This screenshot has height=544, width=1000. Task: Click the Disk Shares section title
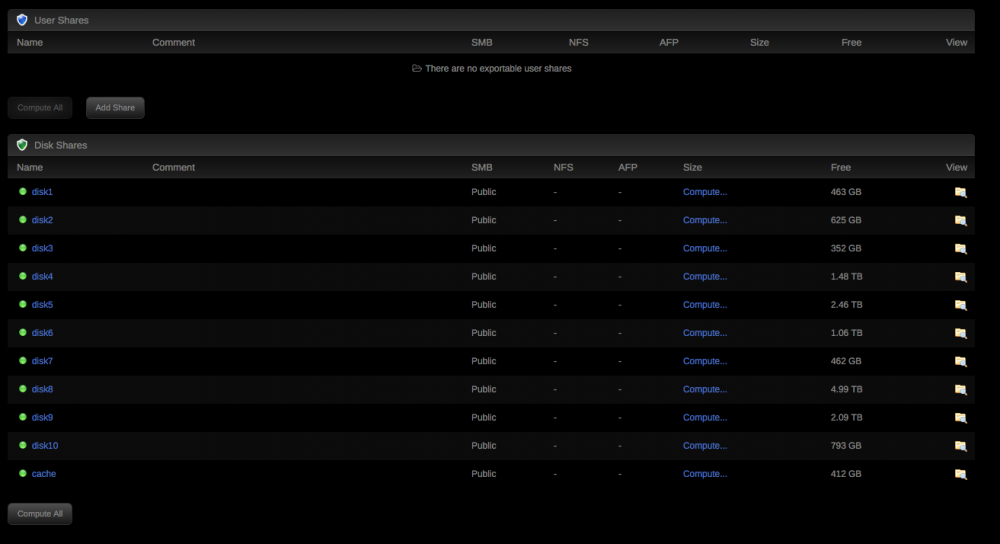pos(61,145)
